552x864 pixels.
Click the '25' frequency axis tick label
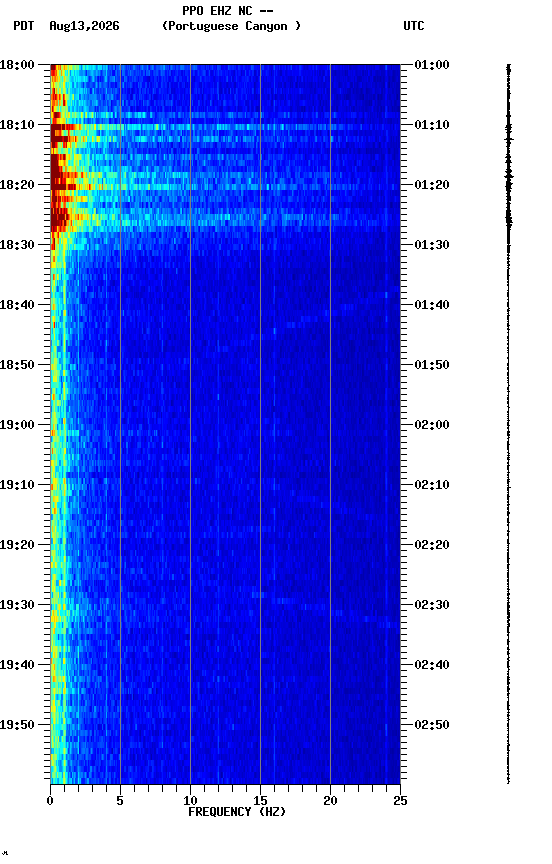pyautogui.click(x=400, y=801)
